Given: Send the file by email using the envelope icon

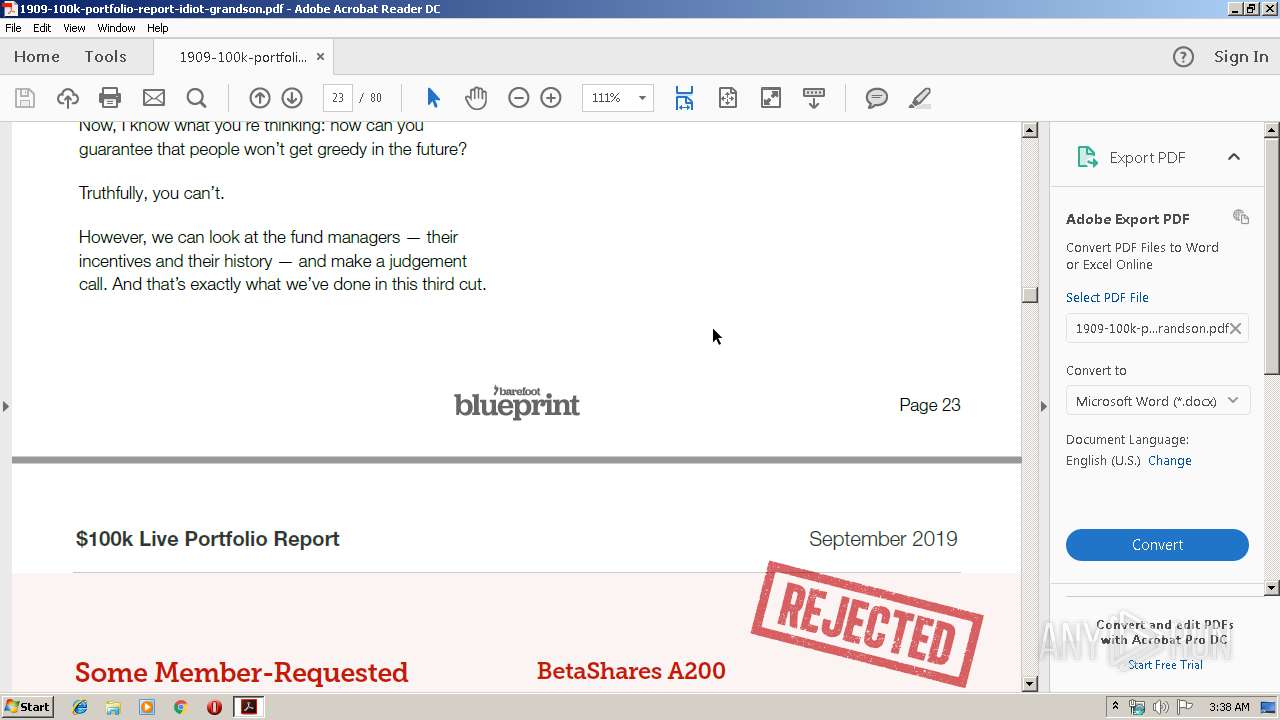Looking at the screenshot, I should 154,98.
